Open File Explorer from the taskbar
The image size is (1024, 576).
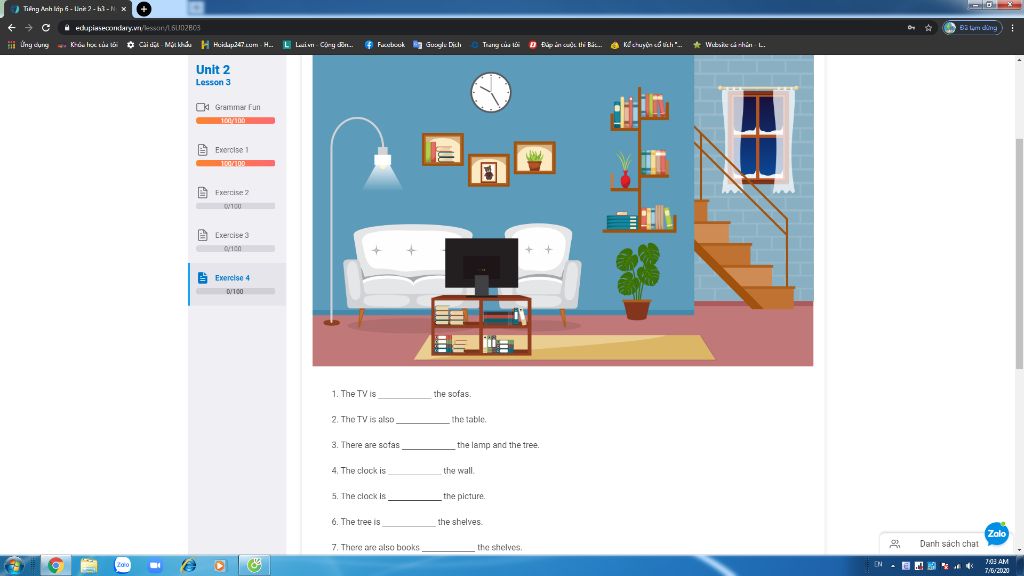point(89,566)
